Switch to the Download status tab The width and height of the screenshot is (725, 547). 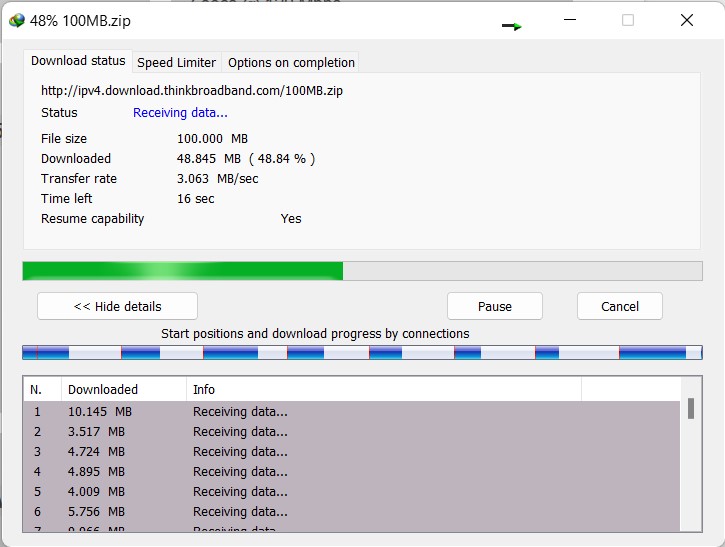click(78, 61)
